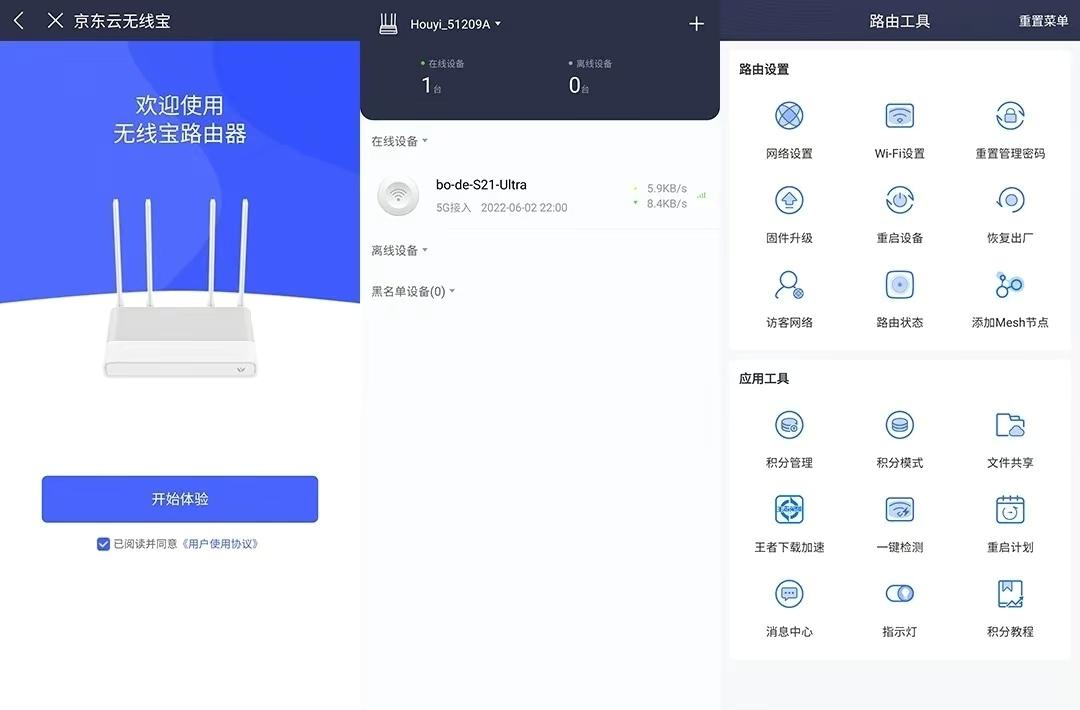1080x710 pixels.
Task: Open the Houyi_51209A router selector dropdown
Action: pyautogui.click(x=455, y=24)
